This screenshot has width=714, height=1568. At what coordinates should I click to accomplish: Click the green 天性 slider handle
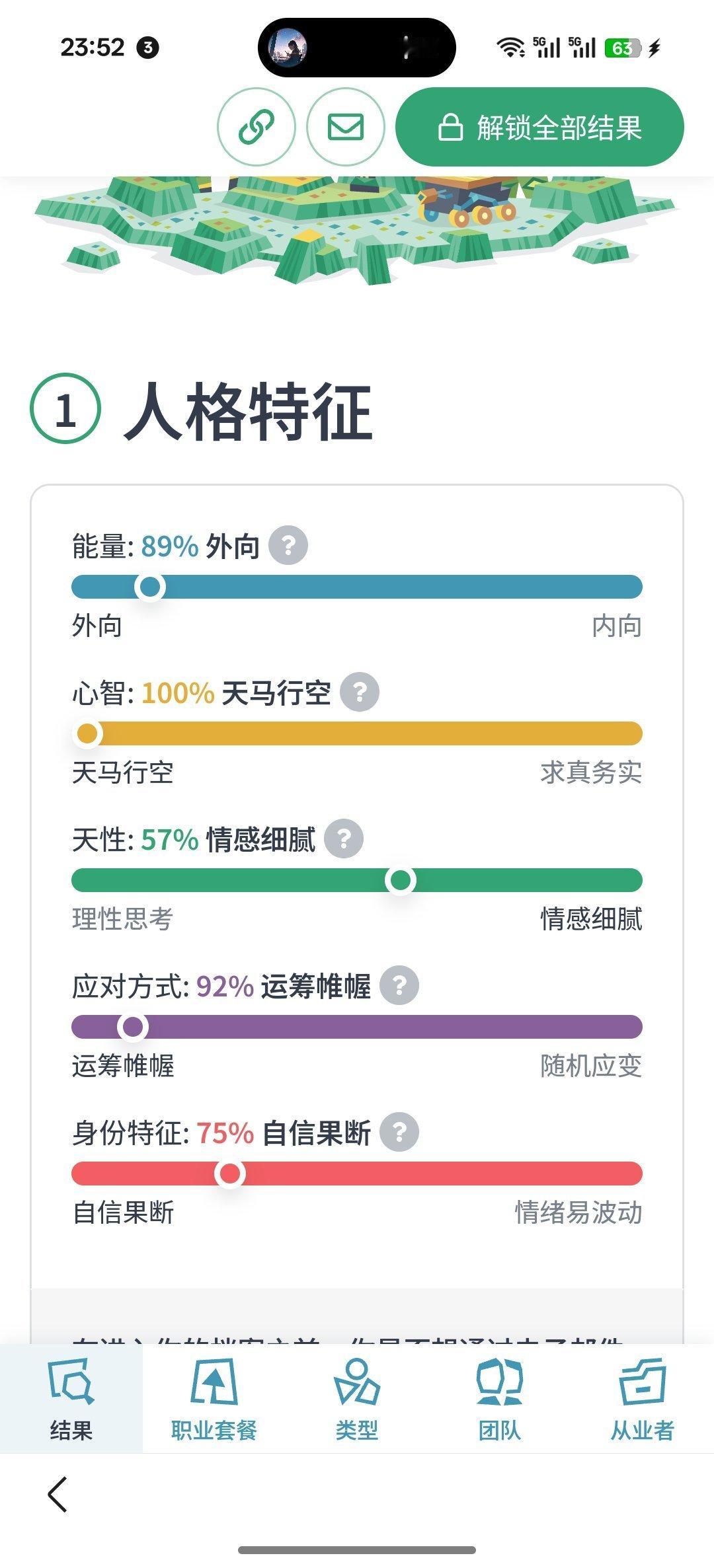401,880
